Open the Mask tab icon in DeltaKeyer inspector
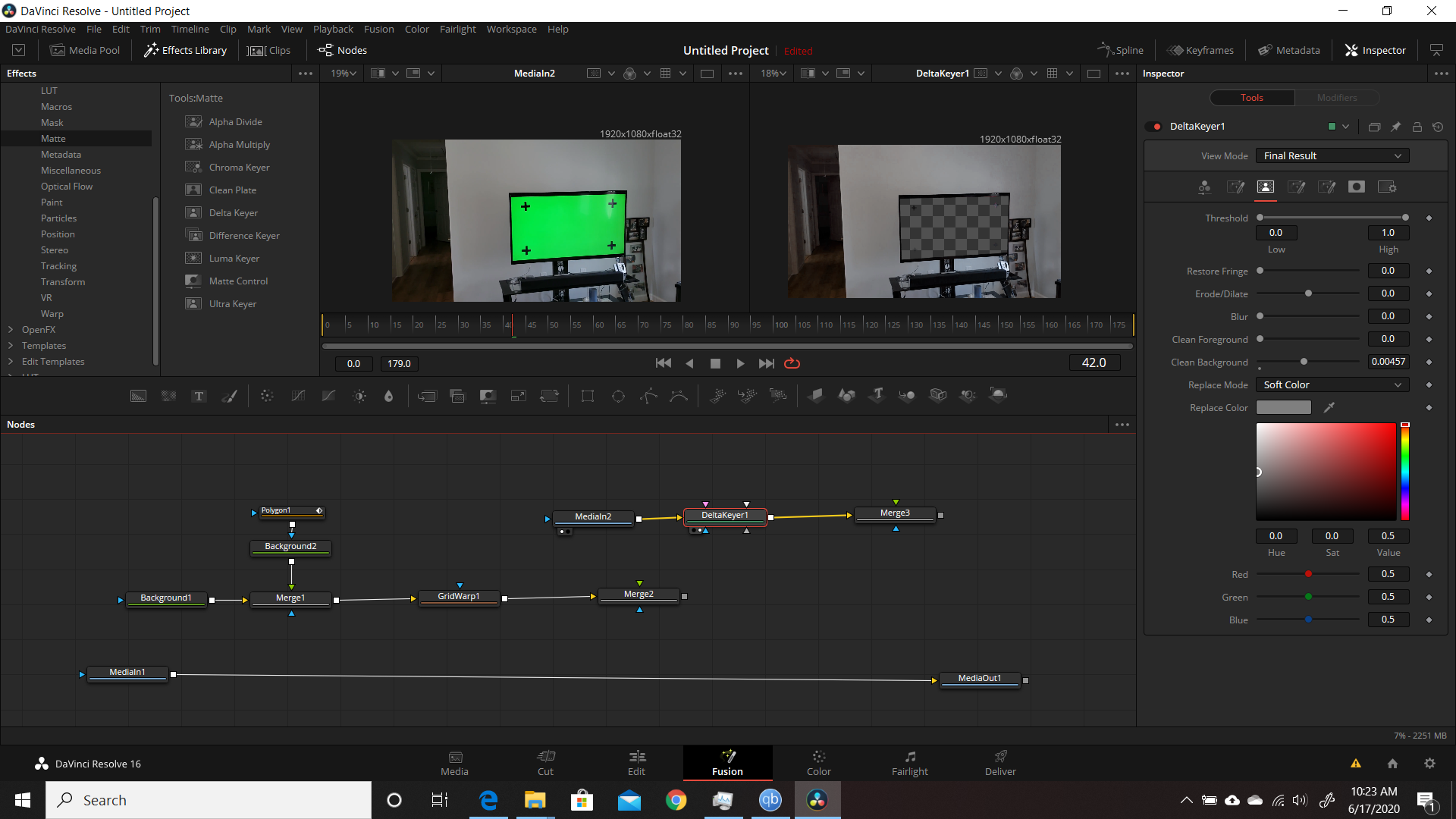This screenshot has width=1456, height=819. point(1357,187)
